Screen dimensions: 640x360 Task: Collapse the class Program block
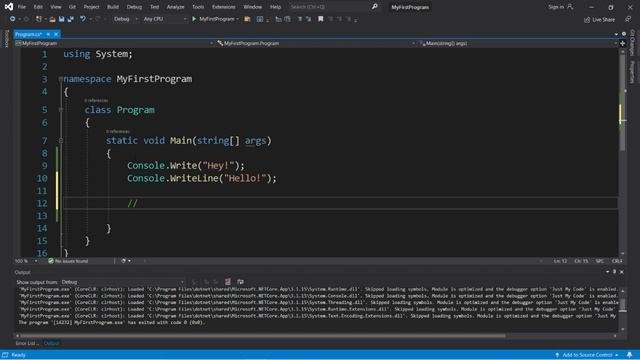60,110
